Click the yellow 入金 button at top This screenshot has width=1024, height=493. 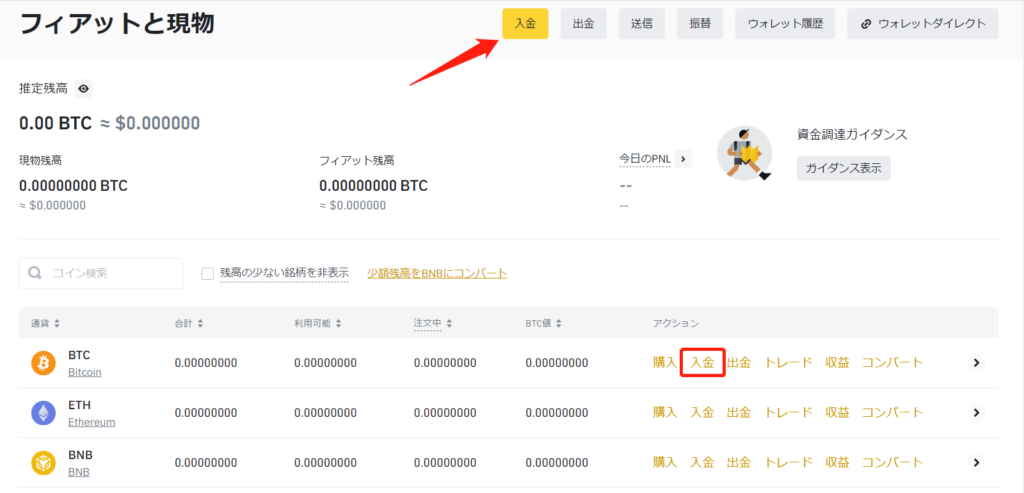[525, 24]
